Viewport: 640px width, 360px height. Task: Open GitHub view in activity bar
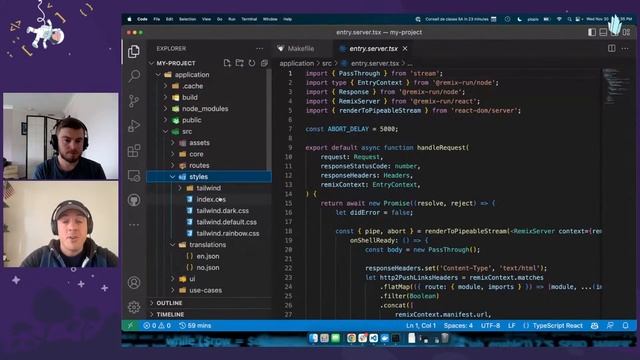(134, 200)
